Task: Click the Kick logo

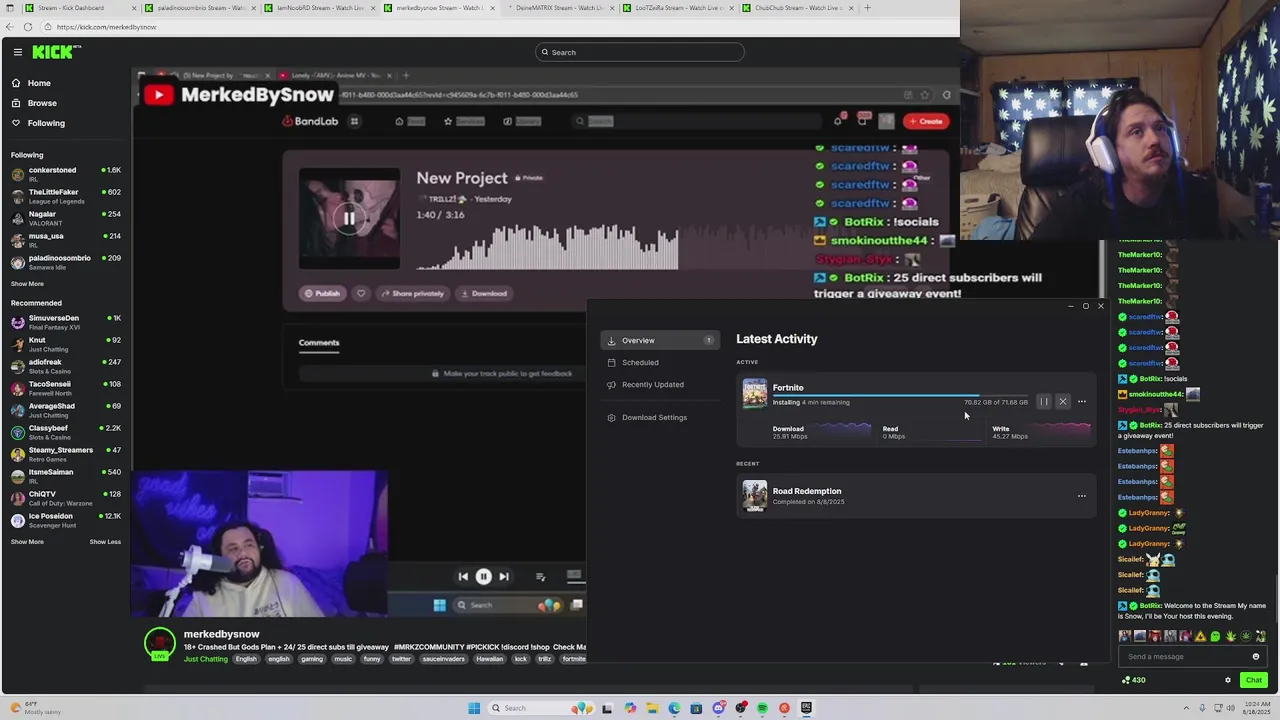Action: point(56,52)
